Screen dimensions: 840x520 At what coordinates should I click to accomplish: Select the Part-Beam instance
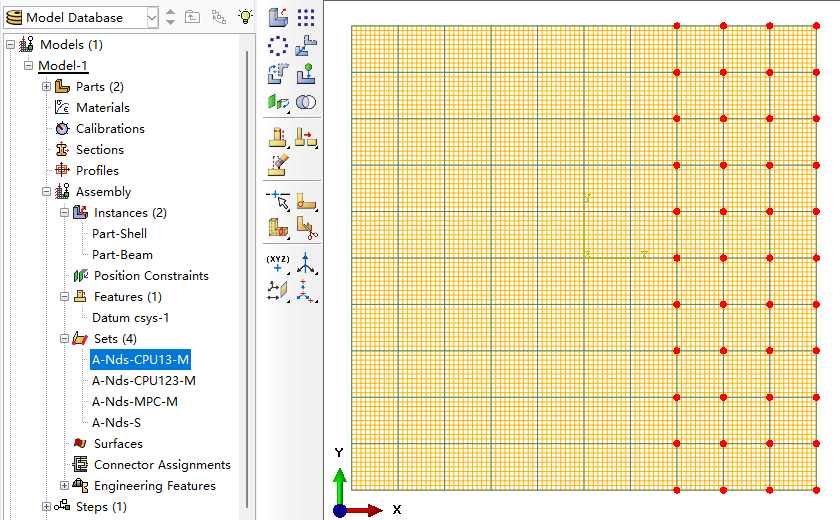122,255
